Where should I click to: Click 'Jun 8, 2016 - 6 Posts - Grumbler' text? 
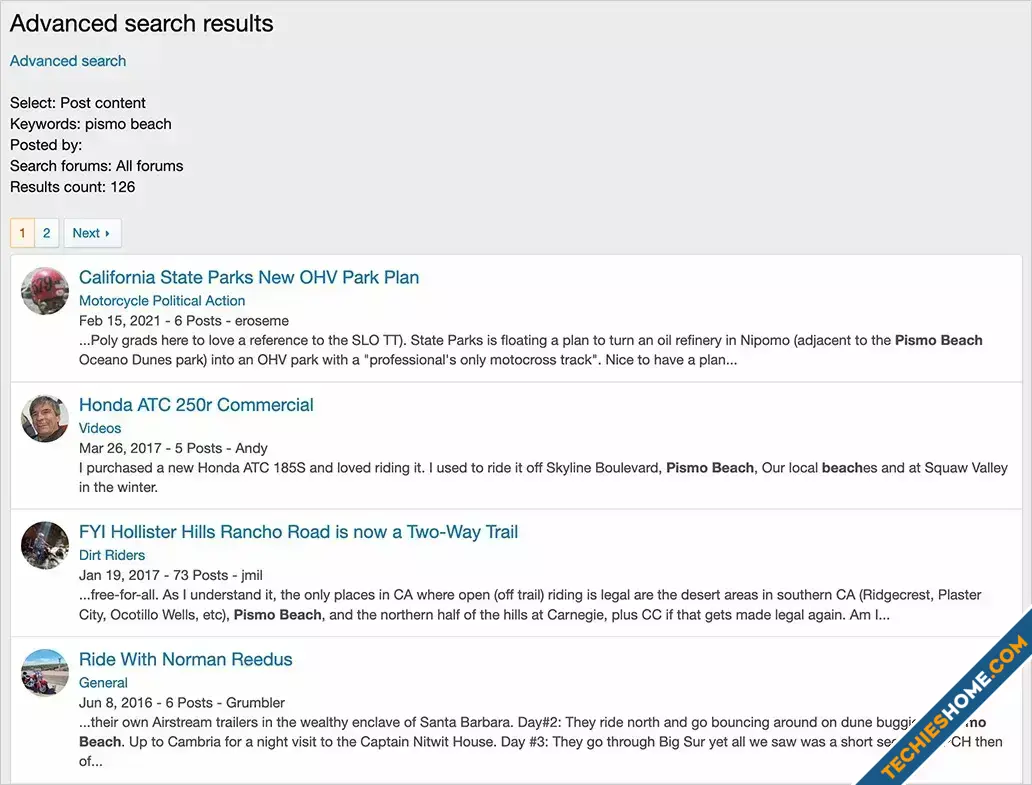coord(182,703)
